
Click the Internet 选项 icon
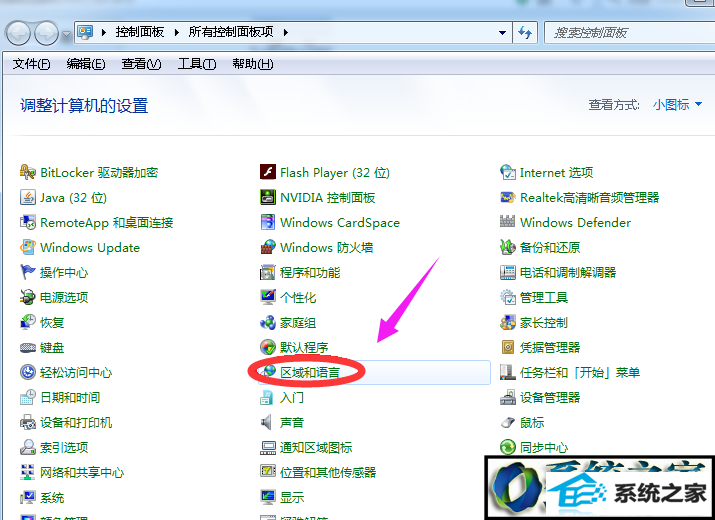[508, 172]
